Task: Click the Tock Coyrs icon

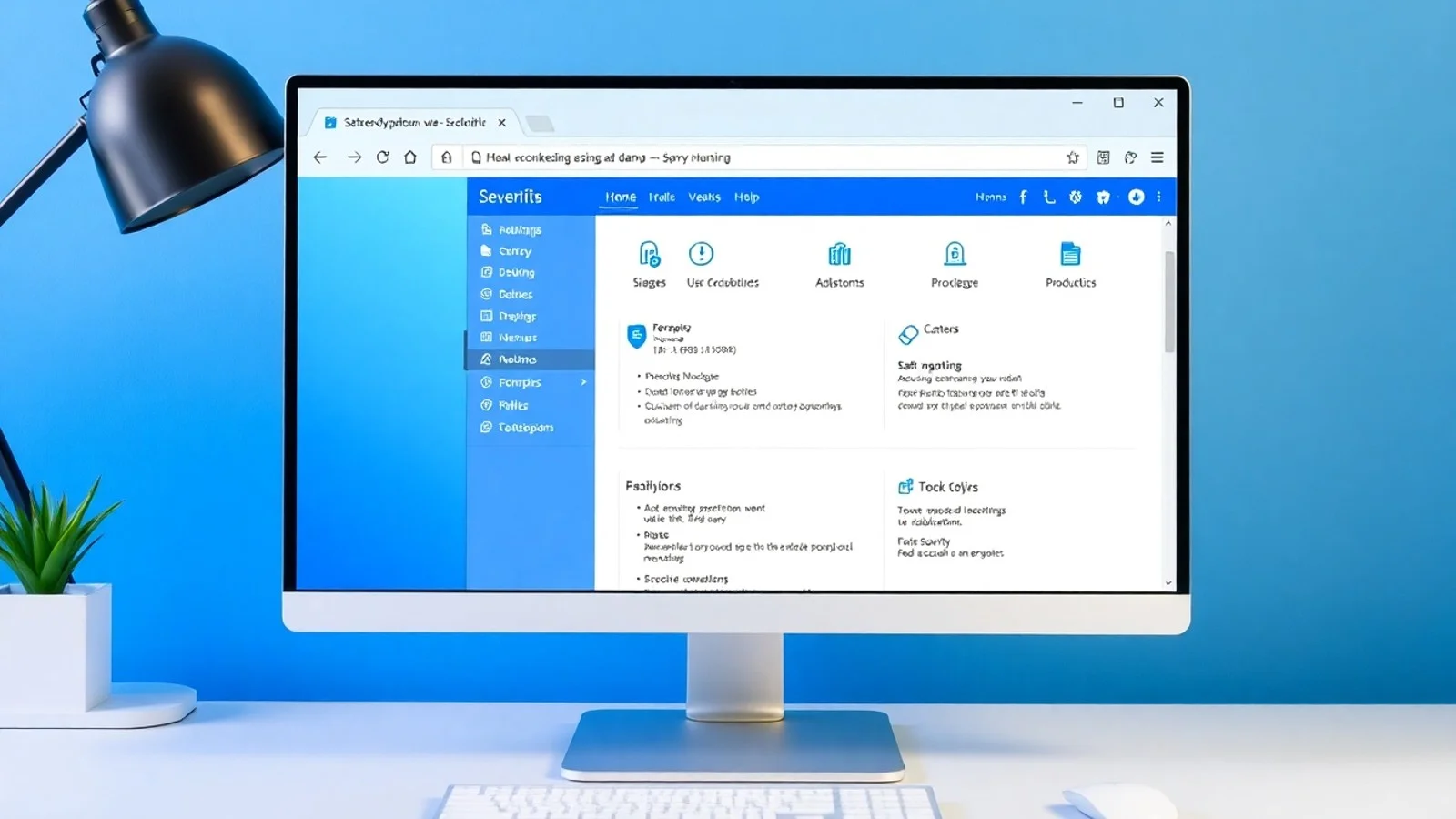Action: pyautogui.click(x=905, y=487)
